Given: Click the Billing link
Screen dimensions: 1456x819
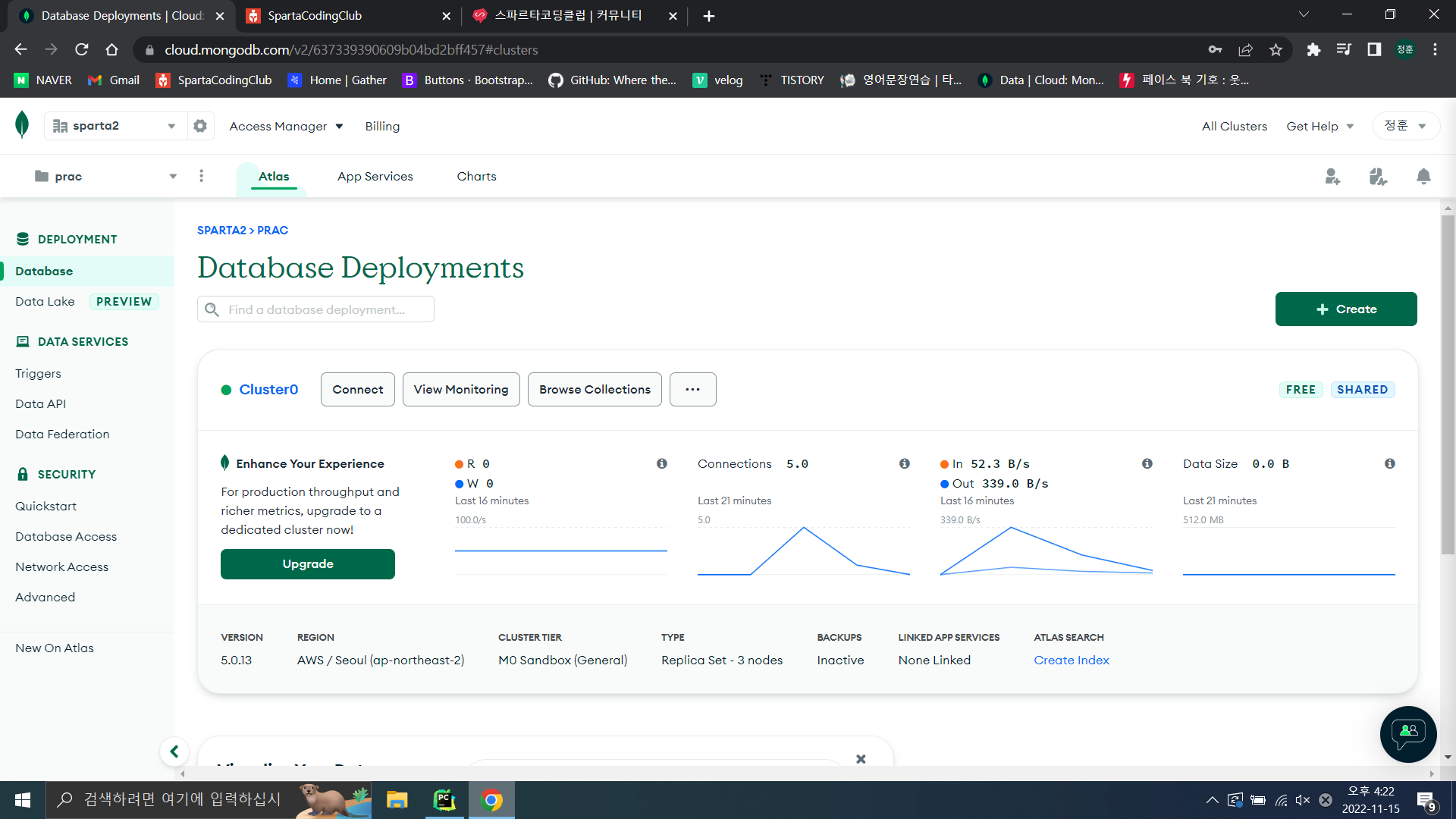Looking at the screenshot, I should click(382, 127).
